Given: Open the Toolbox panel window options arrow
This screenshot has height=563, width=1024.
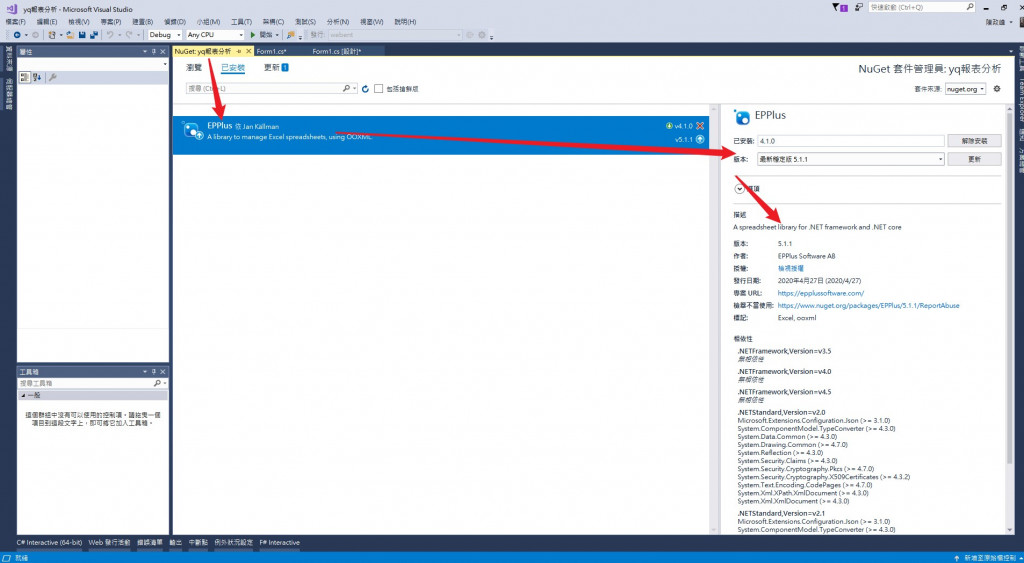Looking at the screenshot, I should coord(145,372).
